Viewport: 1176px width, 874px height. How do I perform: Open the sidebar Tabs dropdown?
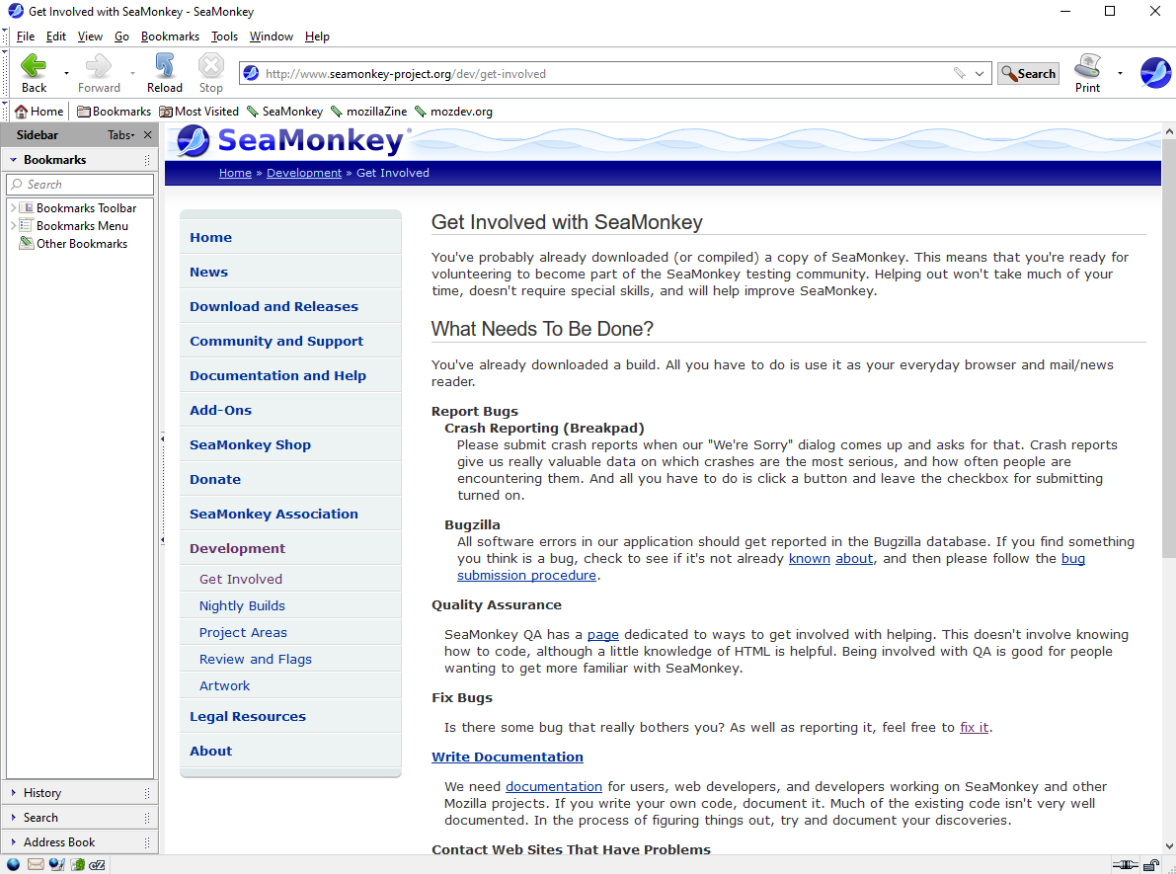tap(121, 135)
